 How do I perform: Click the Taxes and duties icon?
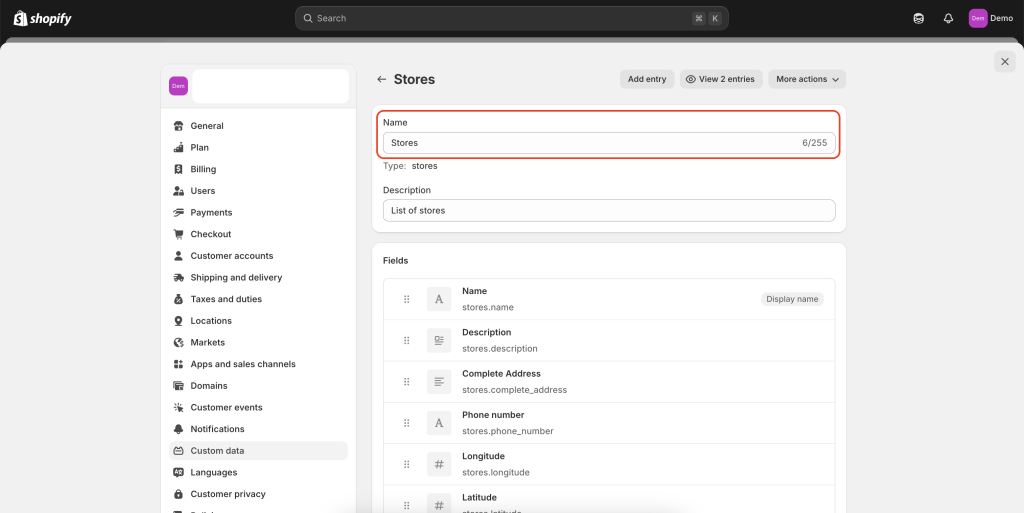[178, 299]
